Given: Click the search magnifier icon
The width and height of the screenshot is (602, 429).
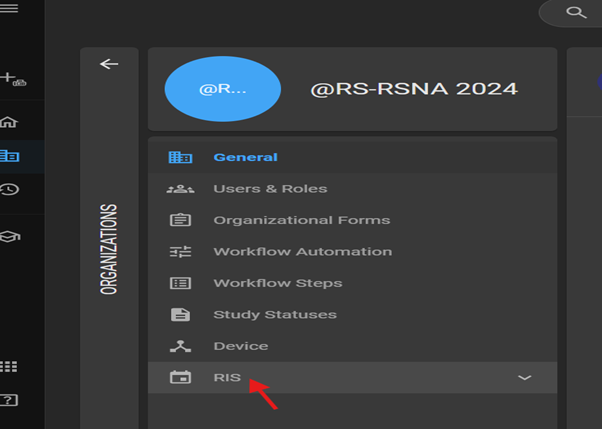Looking at the screenshot, I should click(576, 12).
